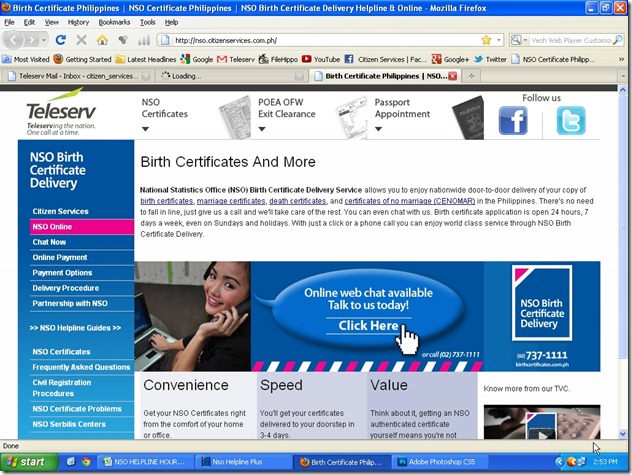Screen dimensions: 632x475
Task: Bookmark page with the star icon
Action: click(486, 40)
